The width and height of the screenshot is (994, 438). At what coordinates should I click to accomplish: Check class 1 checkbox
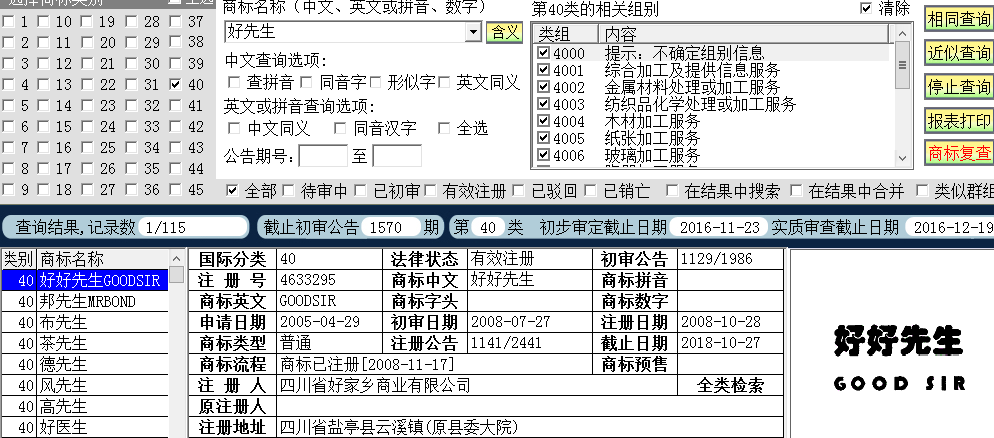(x=8, y=22)
